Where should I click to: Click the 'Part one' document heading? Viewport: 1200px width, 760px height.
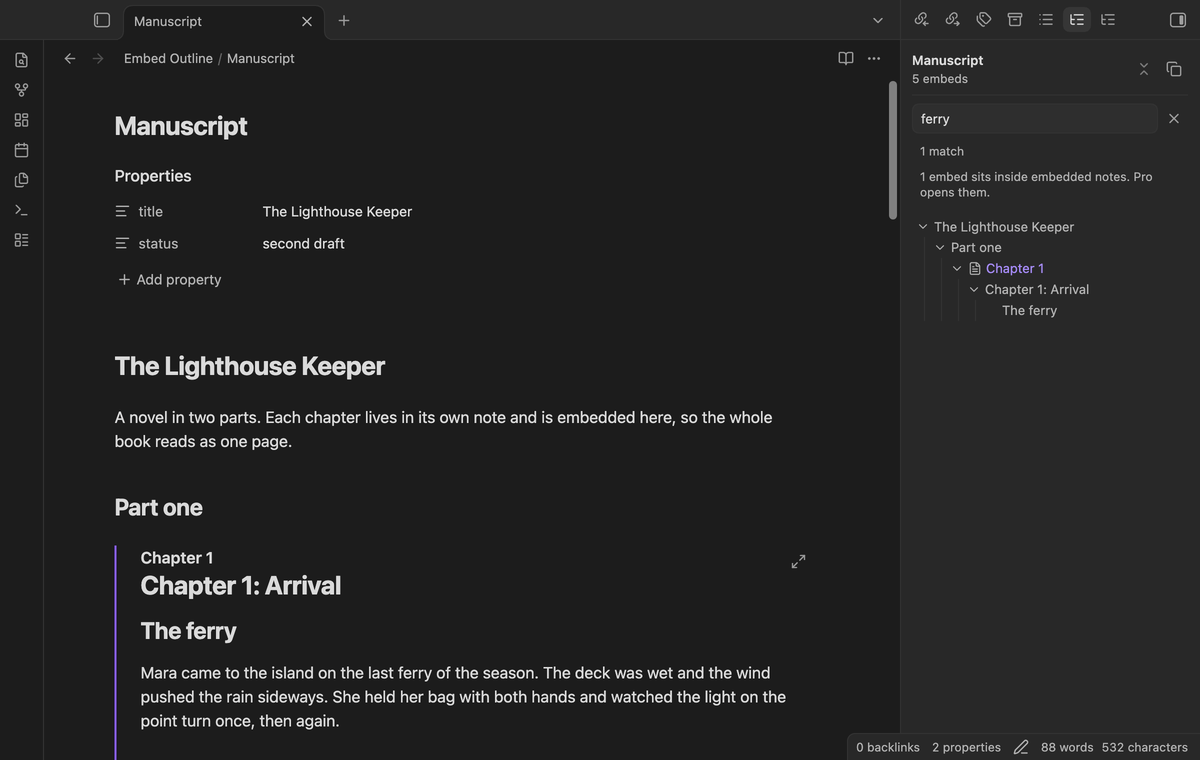coord(159,508)
